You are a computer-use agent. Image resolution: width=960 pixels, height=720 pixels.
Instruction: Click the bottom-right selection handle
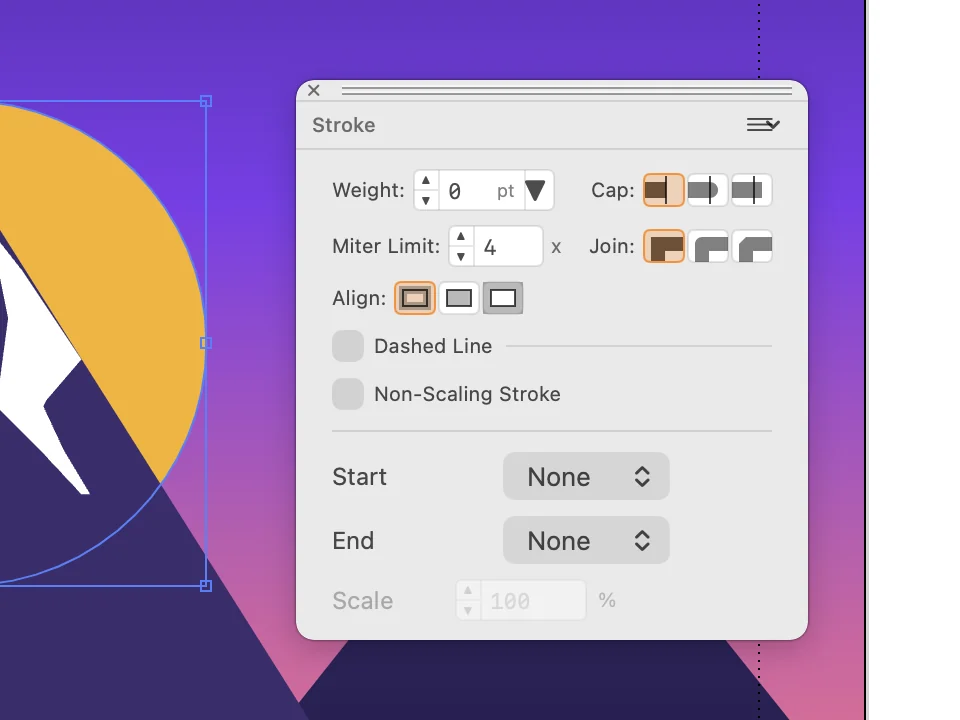[x=206, y=586]
